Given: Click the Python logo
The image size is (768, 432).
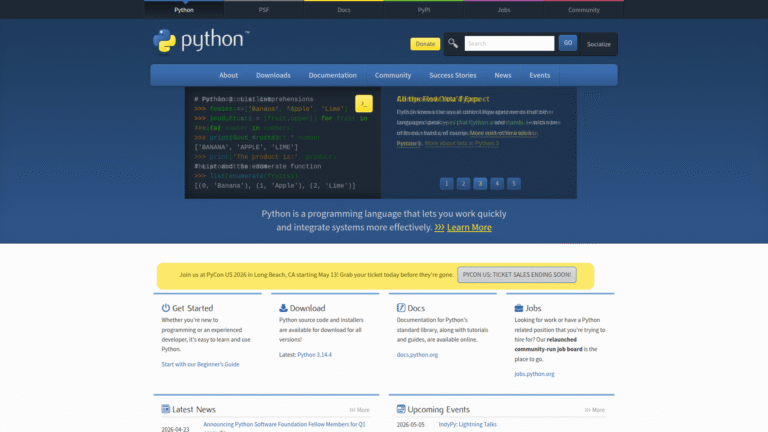Looking at the screenshot, I should (201, 41).
